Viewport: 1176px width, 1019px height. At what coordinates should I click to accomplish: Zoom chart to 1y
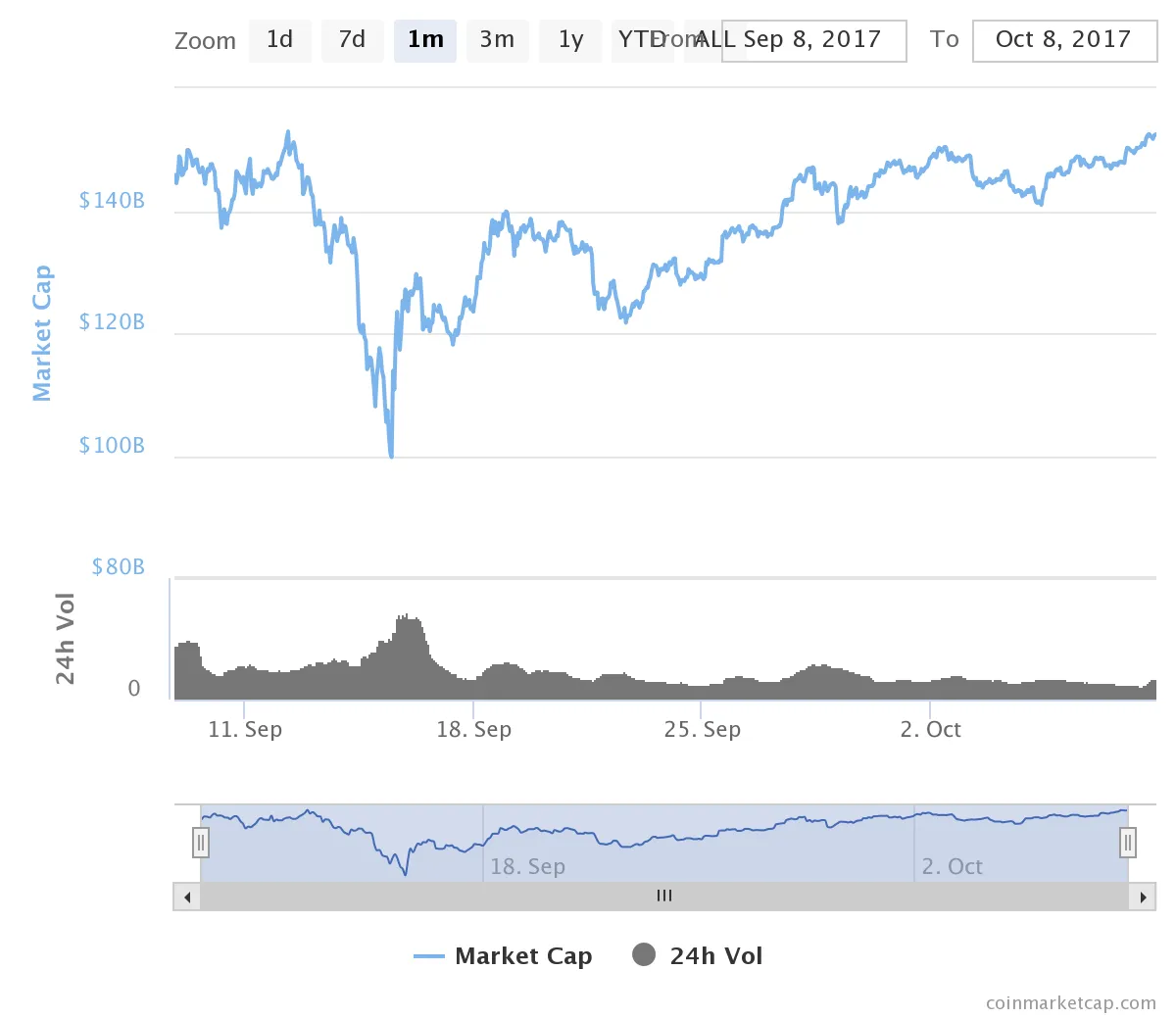coord(570,40)
